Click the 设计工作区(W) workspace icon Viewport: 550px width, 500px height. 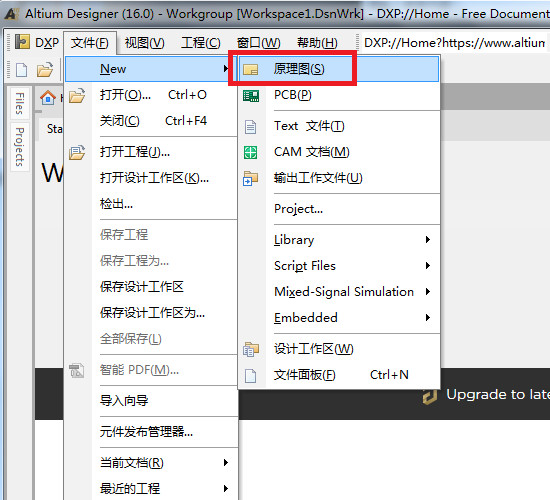(250, 349)
